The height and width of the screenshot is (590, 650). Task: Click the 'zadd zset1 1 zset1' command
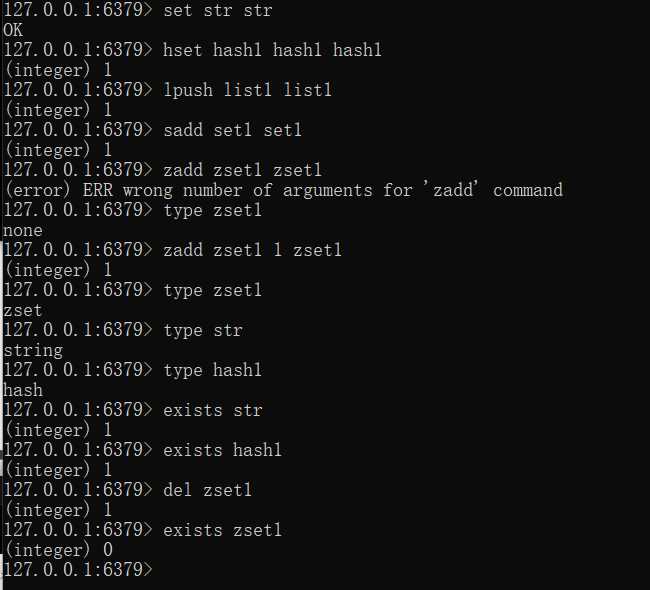252,250
